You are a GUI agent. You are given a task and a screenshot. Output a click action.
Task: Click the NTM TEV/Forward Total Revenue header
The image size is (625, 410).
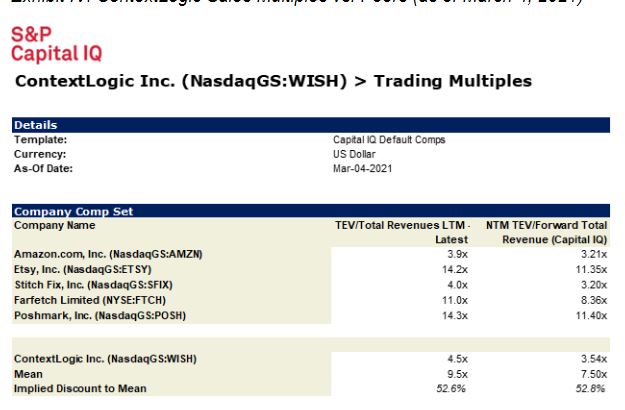[x=546, y=232]
